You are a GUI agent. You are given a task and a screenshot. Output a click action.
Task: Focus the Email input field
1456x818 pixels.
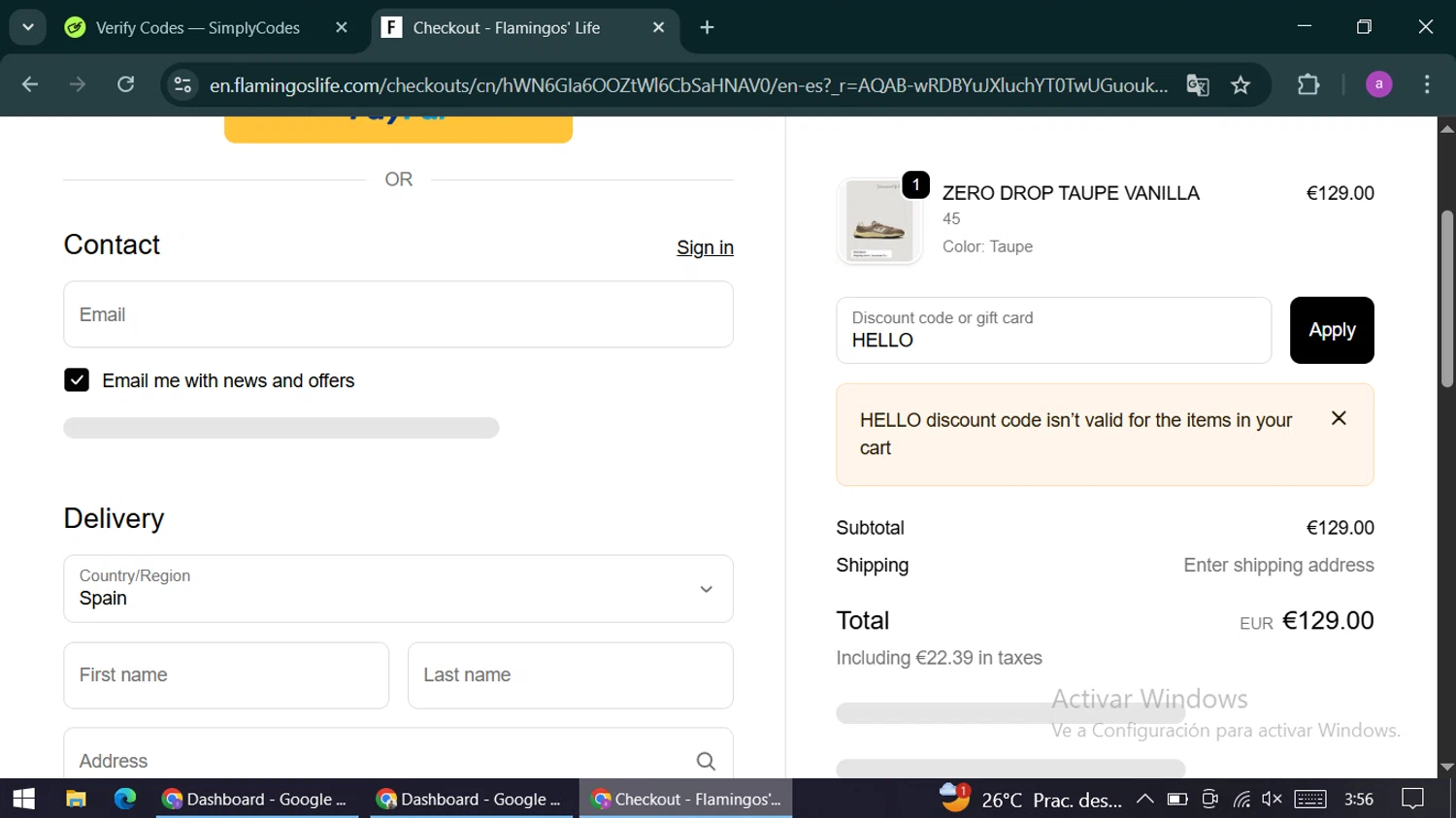click(x=398, y=314)
